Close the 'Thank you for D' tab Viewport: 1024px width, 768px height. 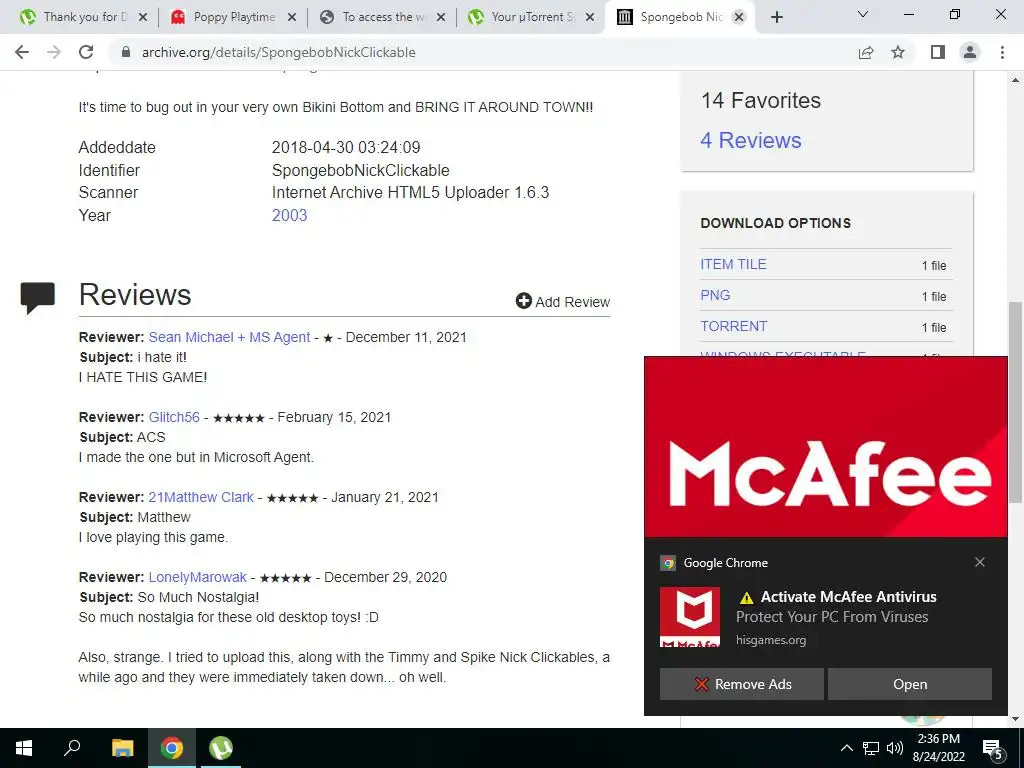pyautogui.click(x=143, y=17)
